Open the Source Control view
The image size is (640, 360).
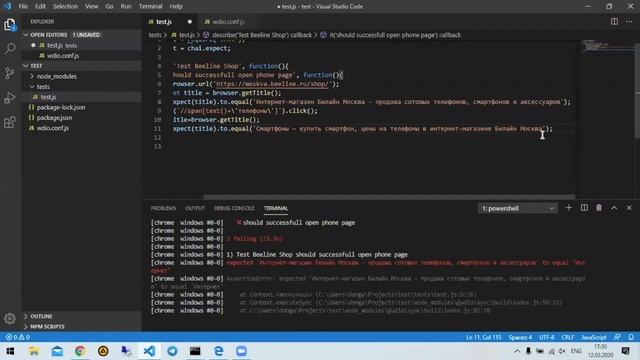10,73
